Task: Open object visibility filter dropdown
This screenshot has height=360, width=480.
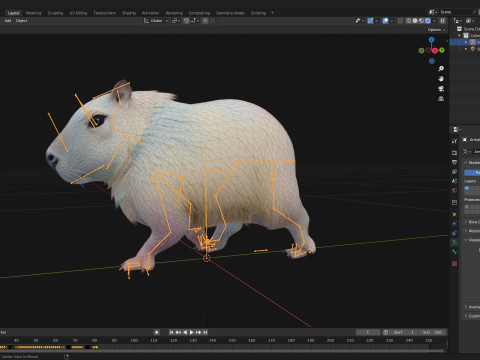Action: 359,21
